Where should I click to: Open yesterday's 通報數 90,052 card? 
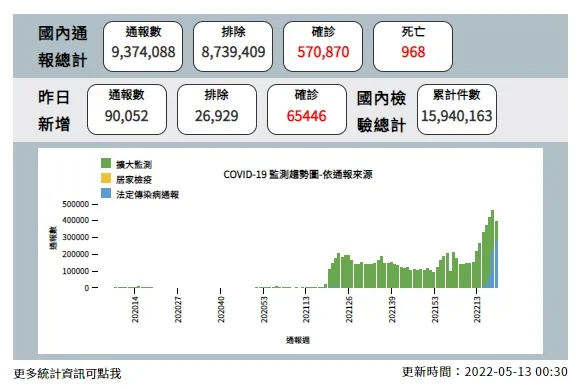(x=127, y=110)
